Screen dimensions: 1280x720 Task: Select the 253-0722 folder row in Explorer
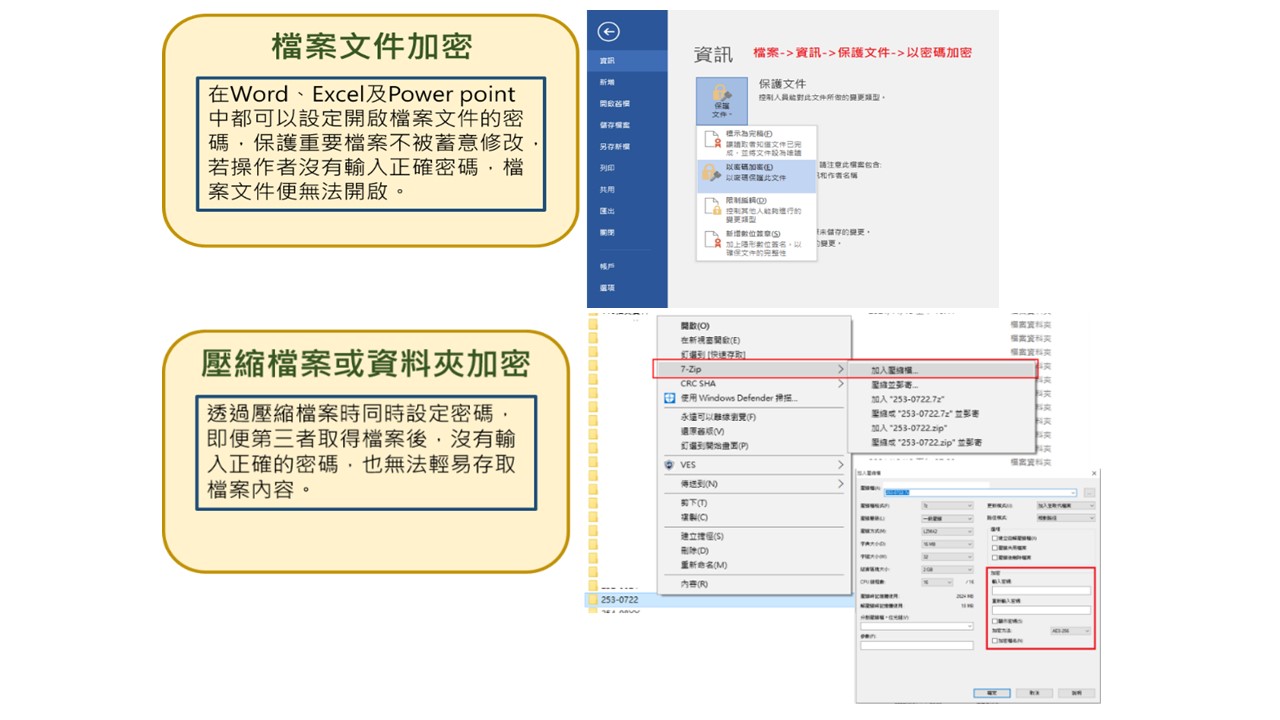pyautogui.click(x=720, y=599)
